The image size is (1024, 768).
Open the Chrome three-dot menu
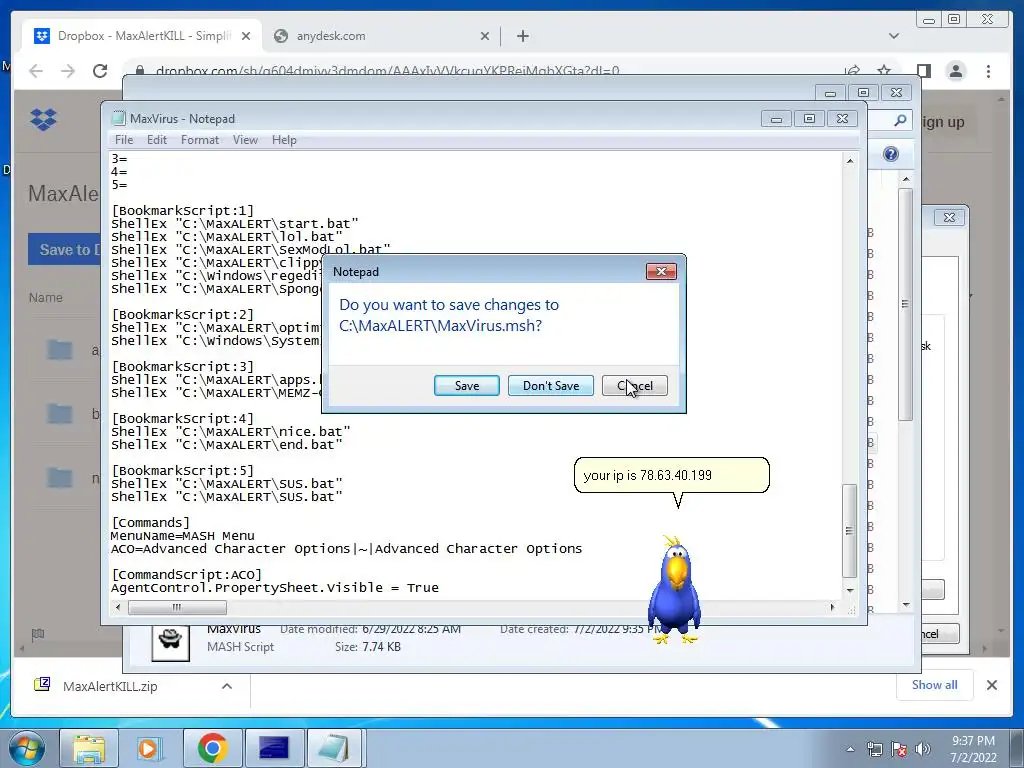988,71
